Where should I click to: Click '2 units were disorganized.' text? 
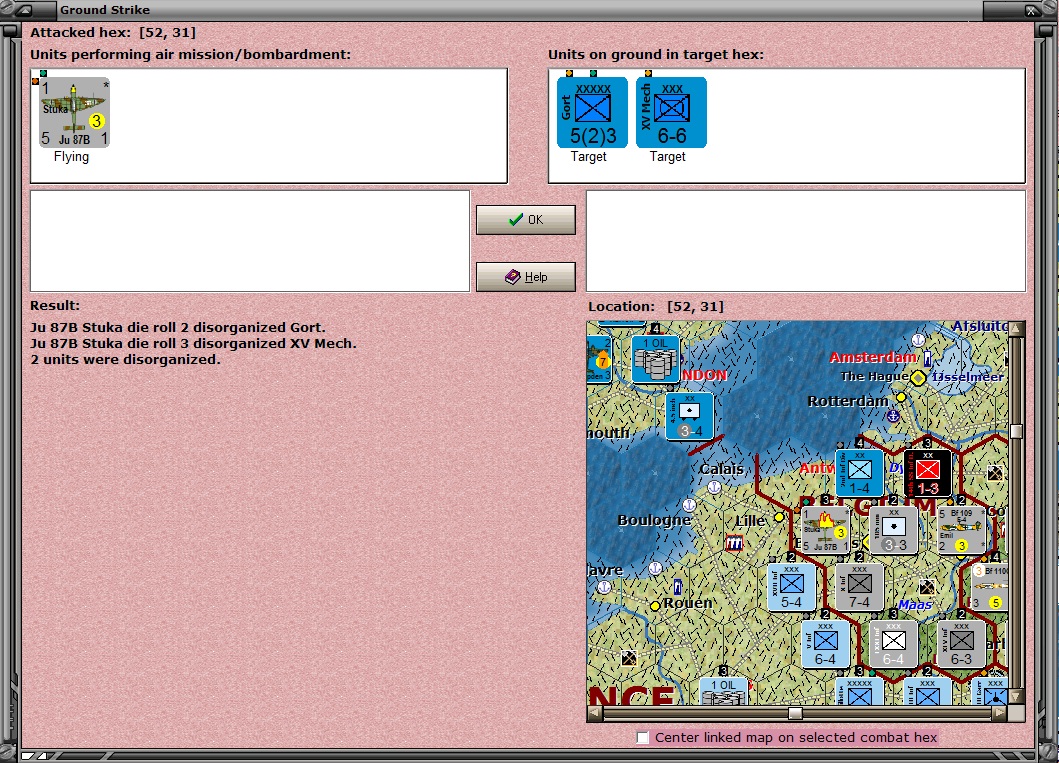click(x=126, y=359)
